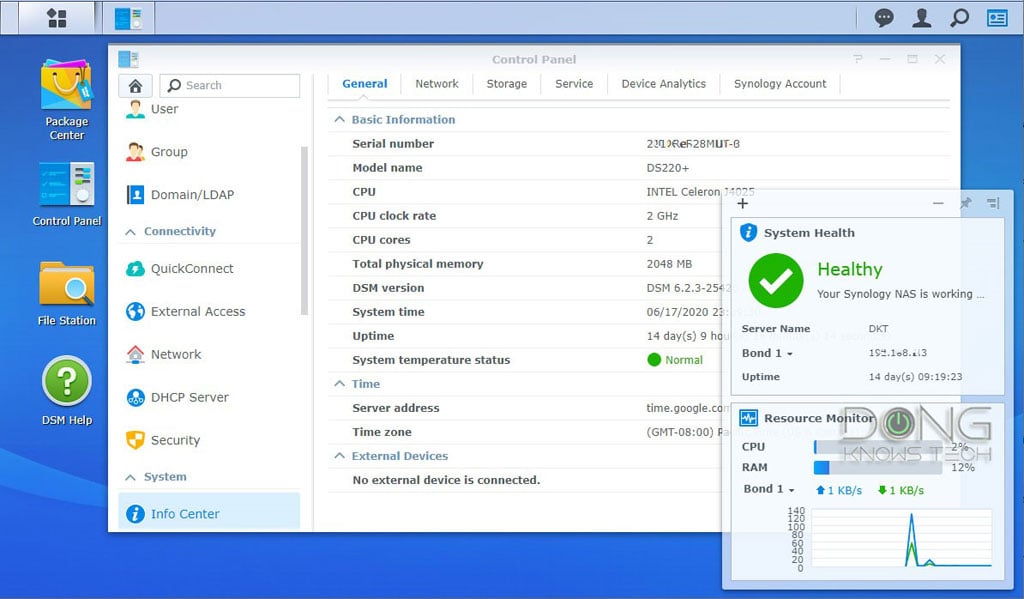Switch to the Network tab
Image resolution: width=1024 pixels, height=599 pixels.
coord(437,84)
